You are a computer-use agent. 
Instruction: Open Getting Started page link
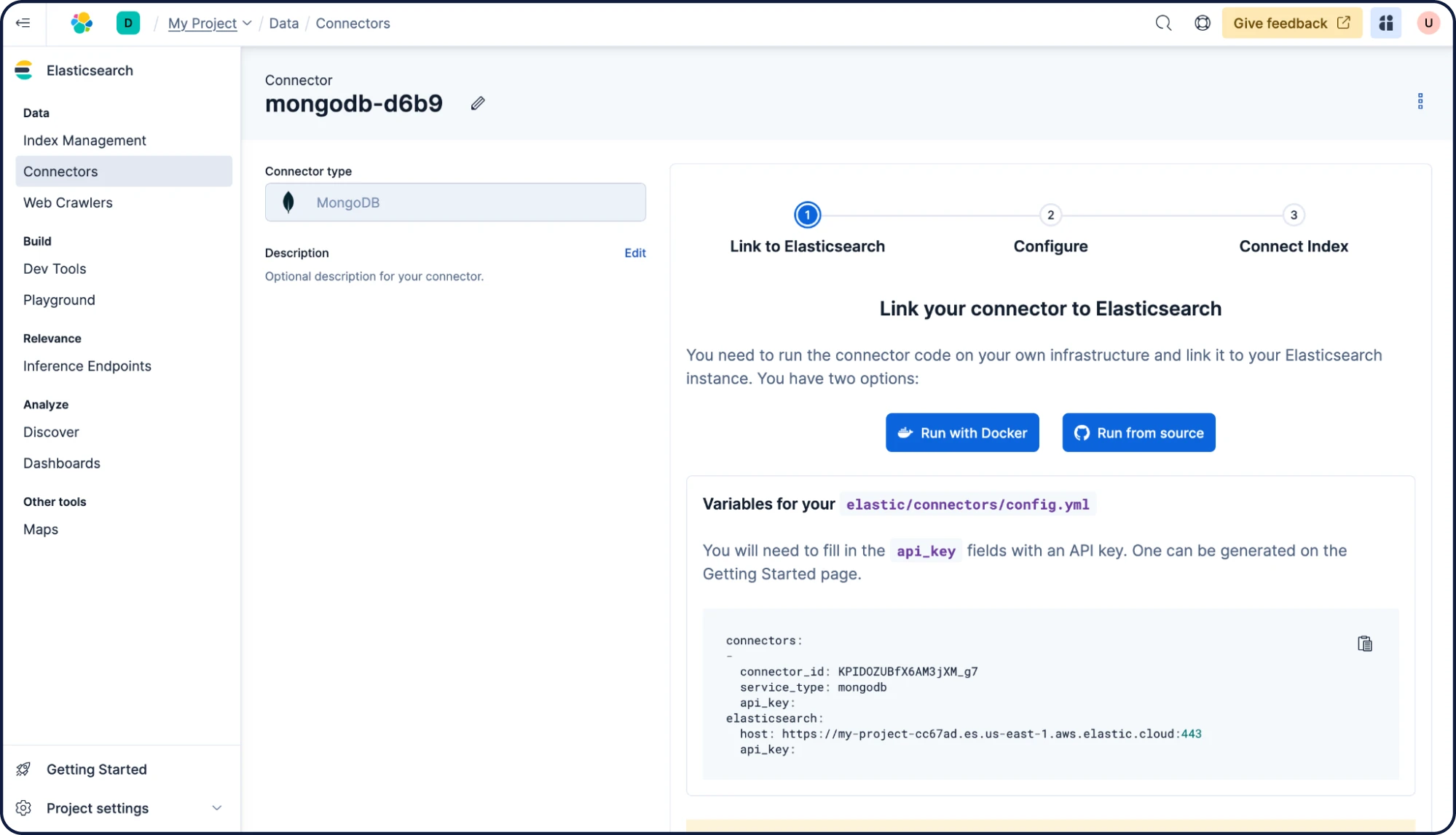click(97, 769)
